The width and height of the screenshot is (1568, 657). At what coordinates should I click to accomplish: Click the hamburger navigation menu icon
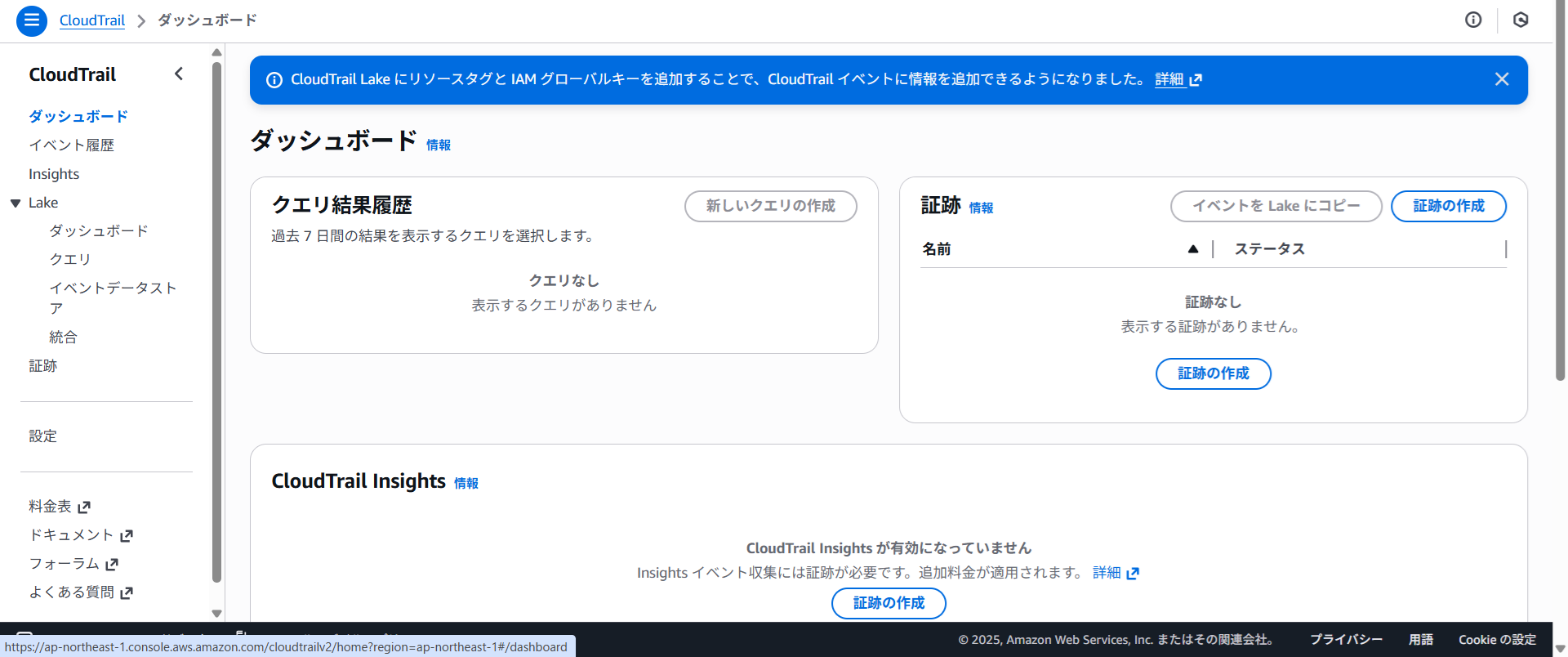pos(31,20)
